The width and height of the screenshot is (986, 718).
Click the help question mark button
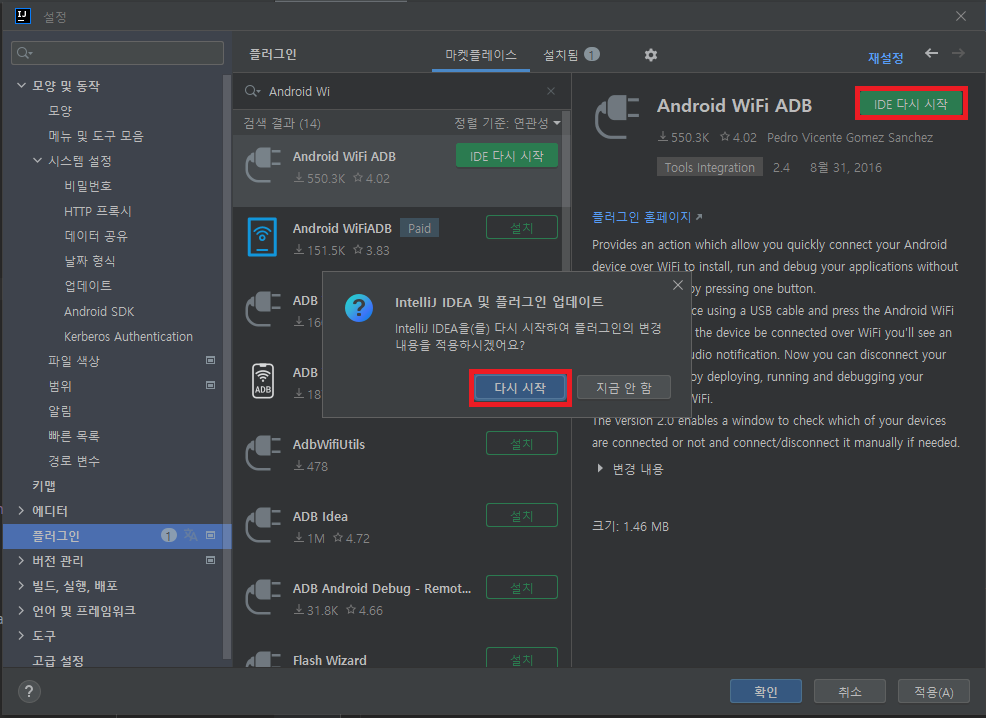28,692
